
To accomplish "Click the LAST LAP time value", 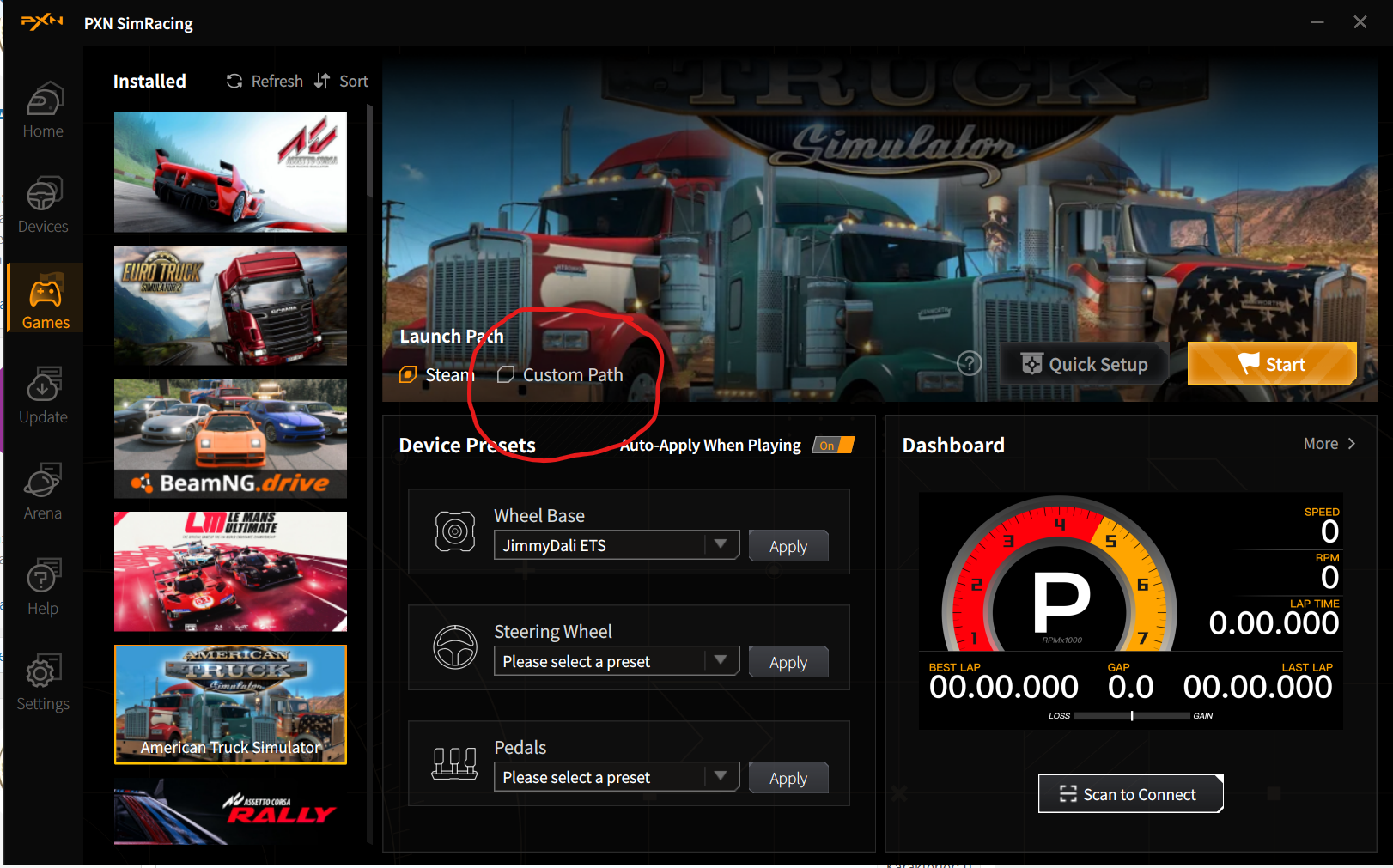I will 1257,687.
